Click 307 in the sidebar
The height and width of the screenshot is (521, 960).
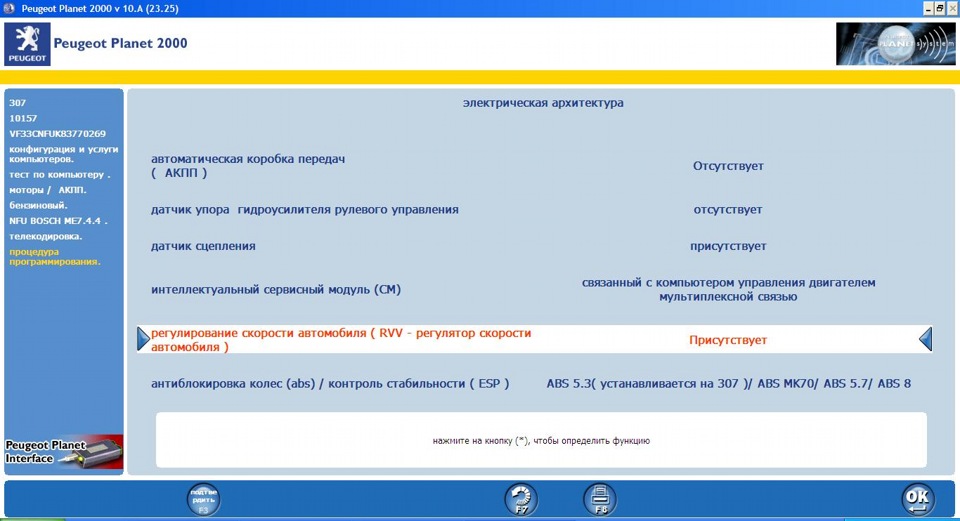coord(18,103)
